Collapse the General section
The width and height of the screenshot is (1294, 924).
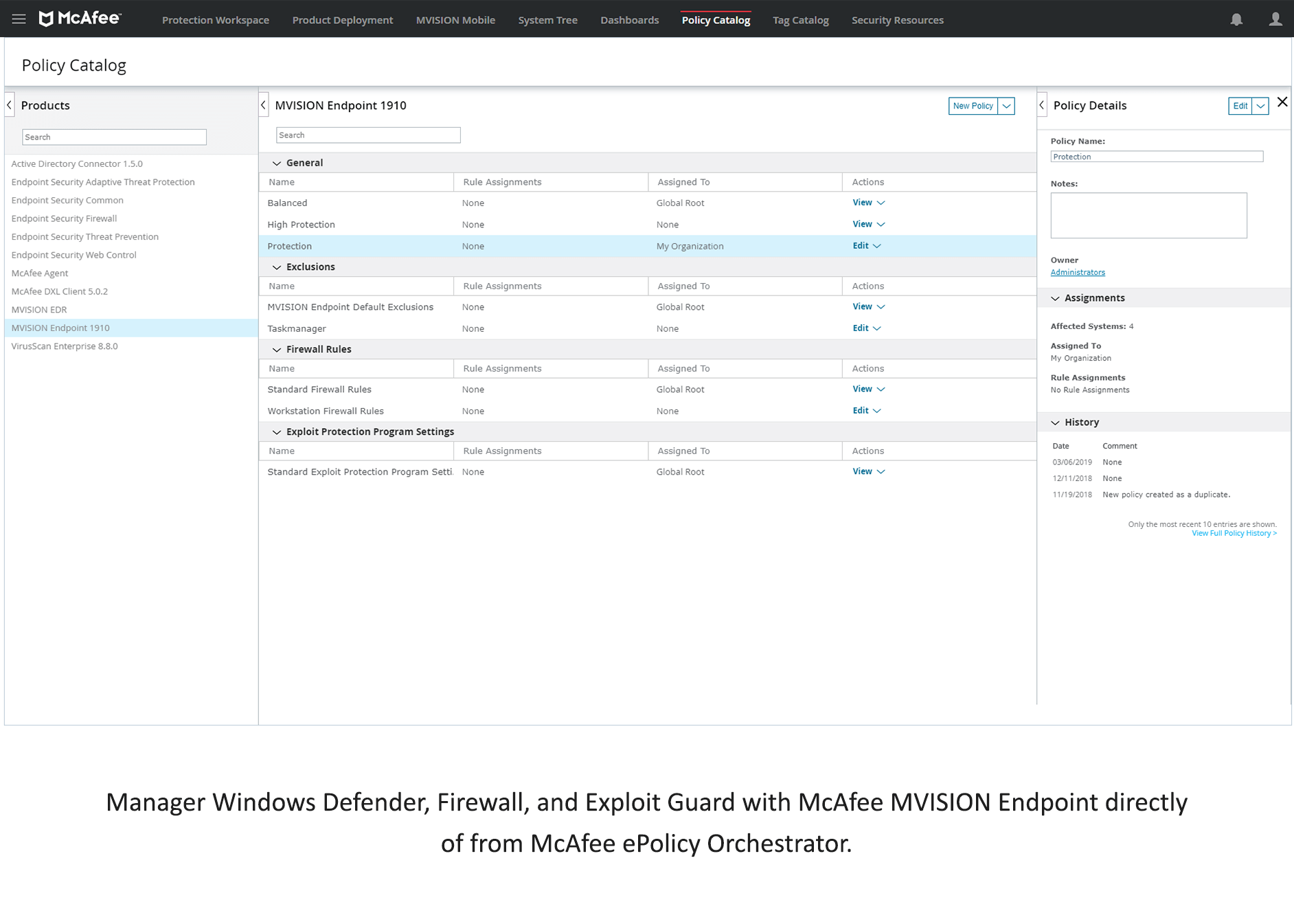277,163
